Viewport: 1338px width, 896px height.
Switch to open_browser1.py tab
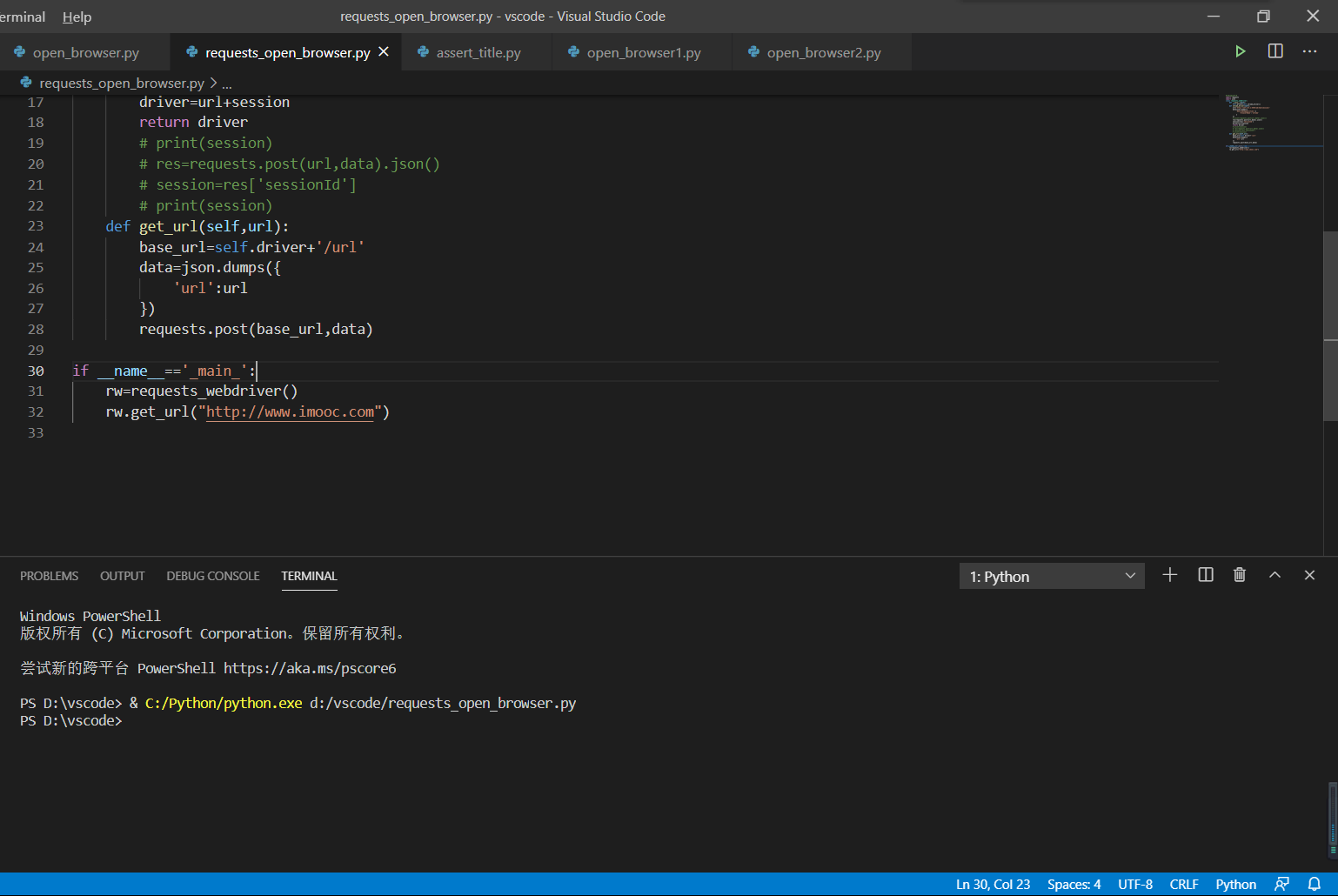coord(644,52)
